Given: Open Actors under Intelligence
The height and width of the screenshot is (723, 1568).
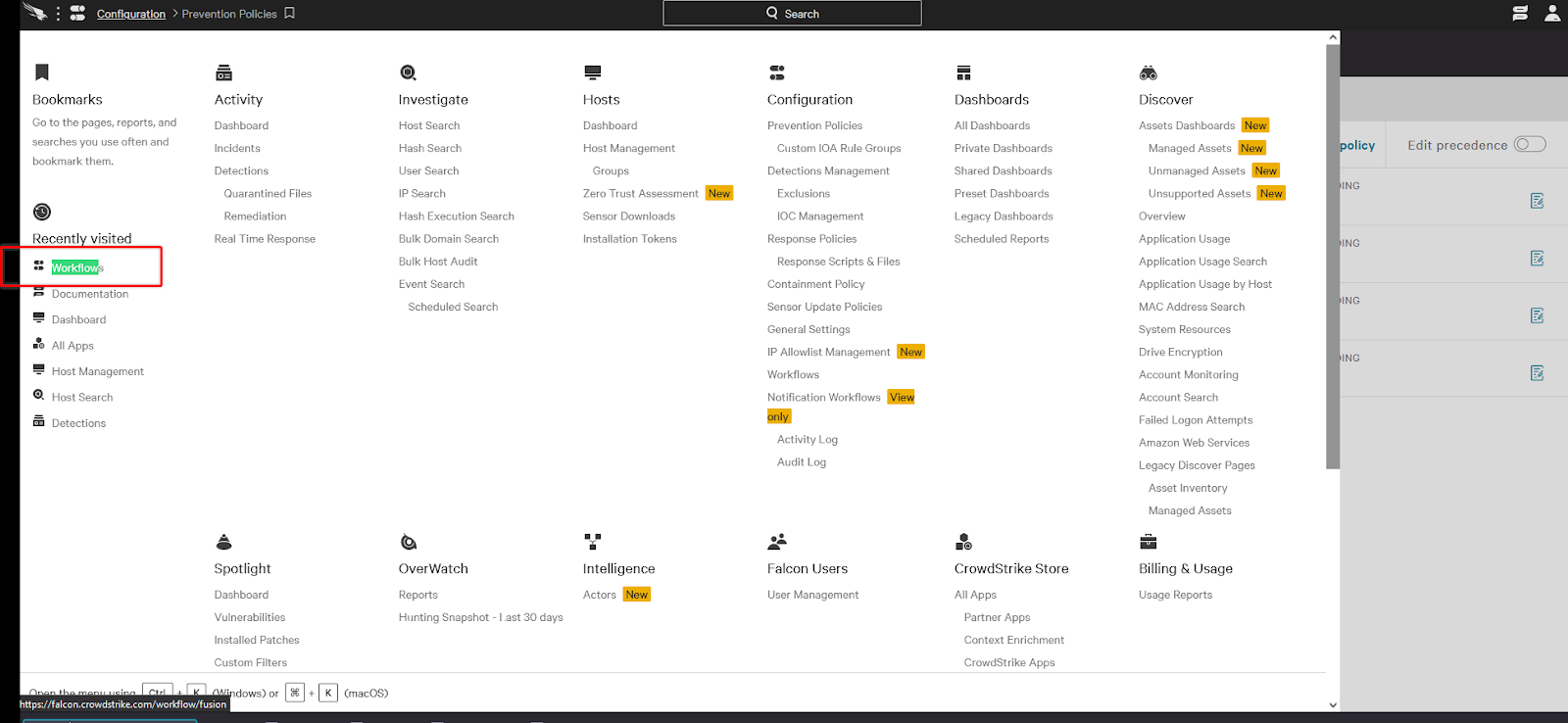Looking at the screenshot, I should point(600,595).
